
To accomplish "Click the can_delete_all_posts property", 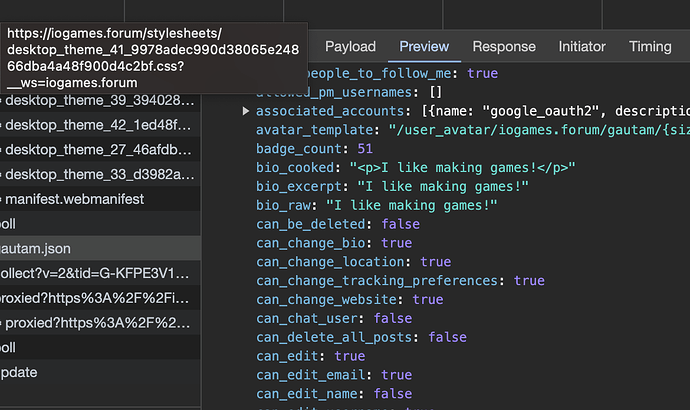I will coord(362,337).
